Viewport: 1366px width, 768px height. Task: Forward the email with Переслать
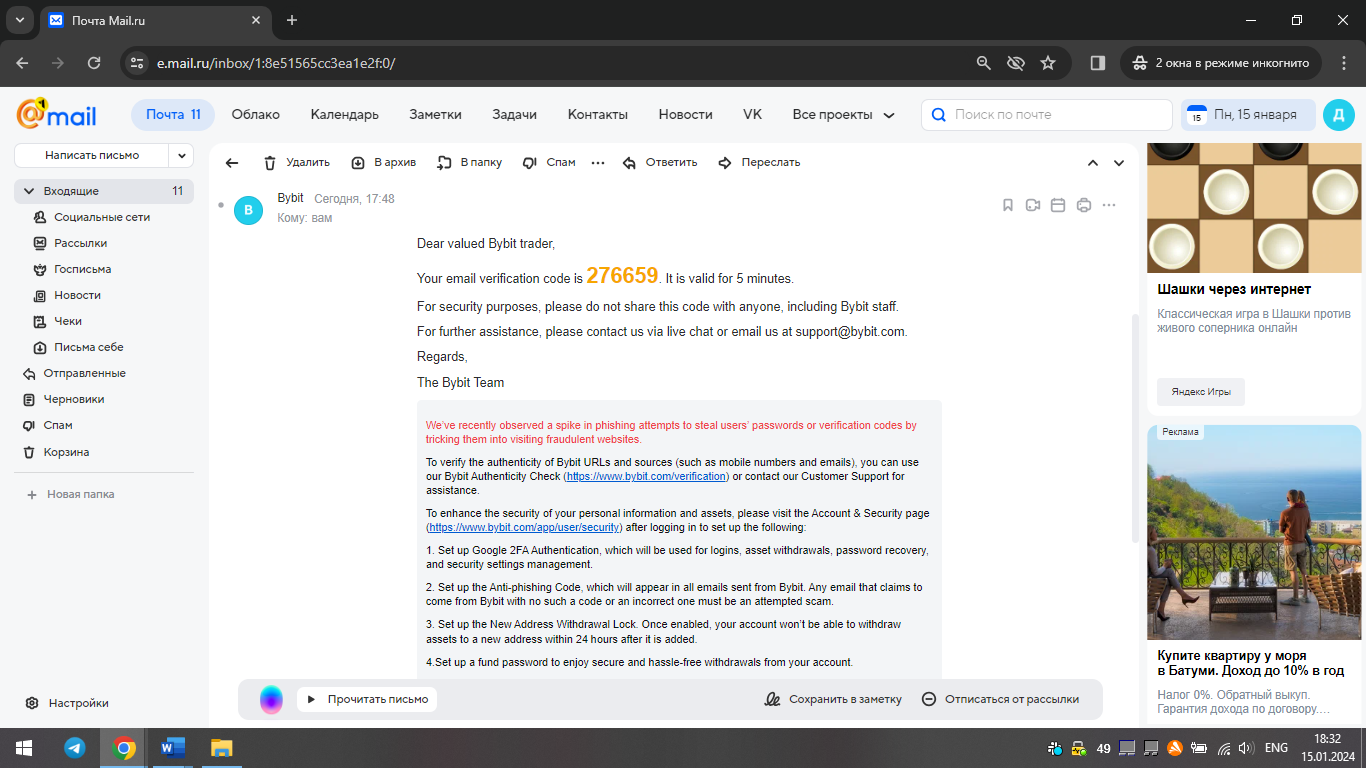[x=760, y=162]
